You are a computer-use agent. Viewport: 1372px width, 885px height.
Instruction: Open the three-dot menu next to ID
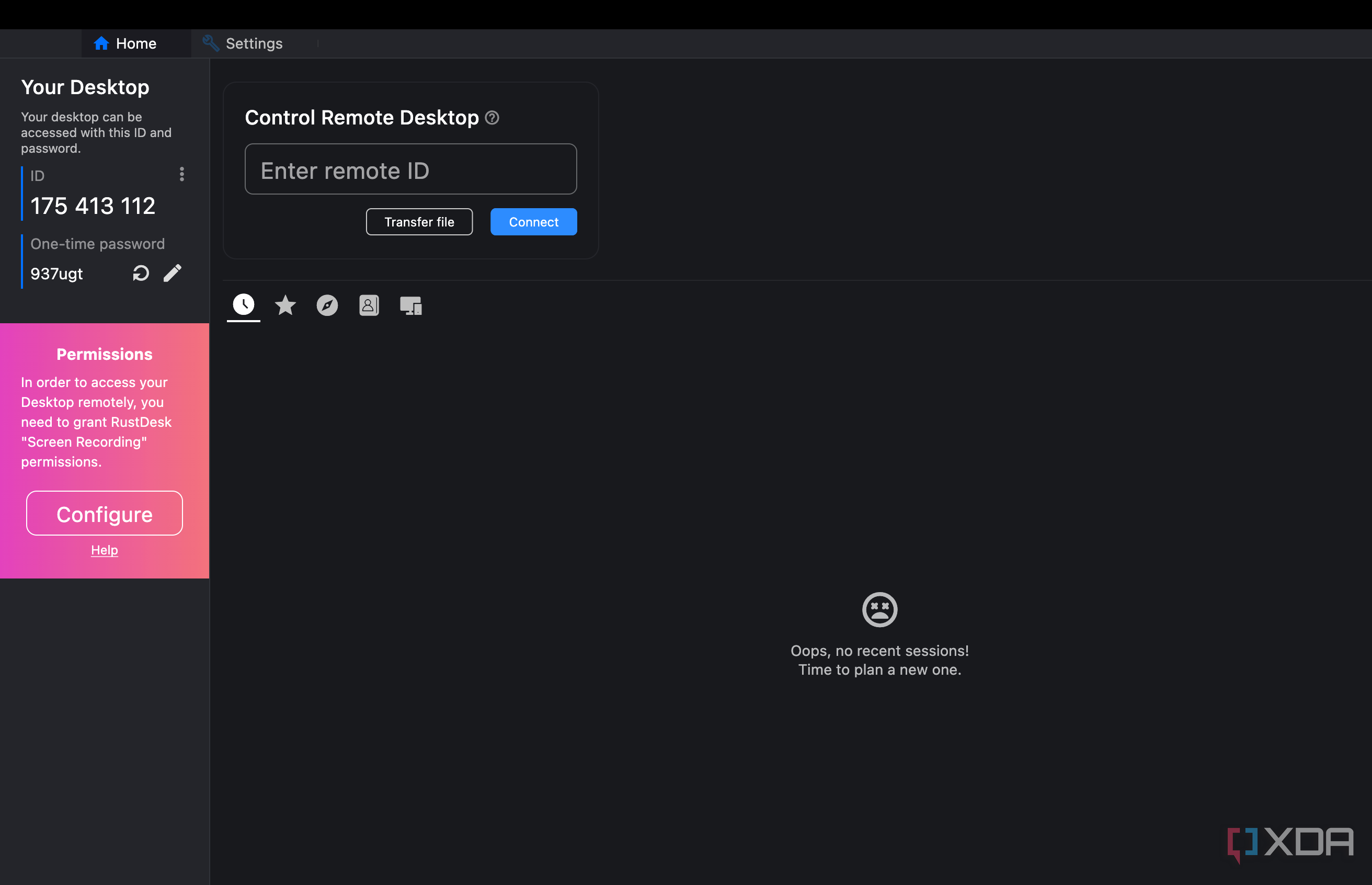point(182,174)
